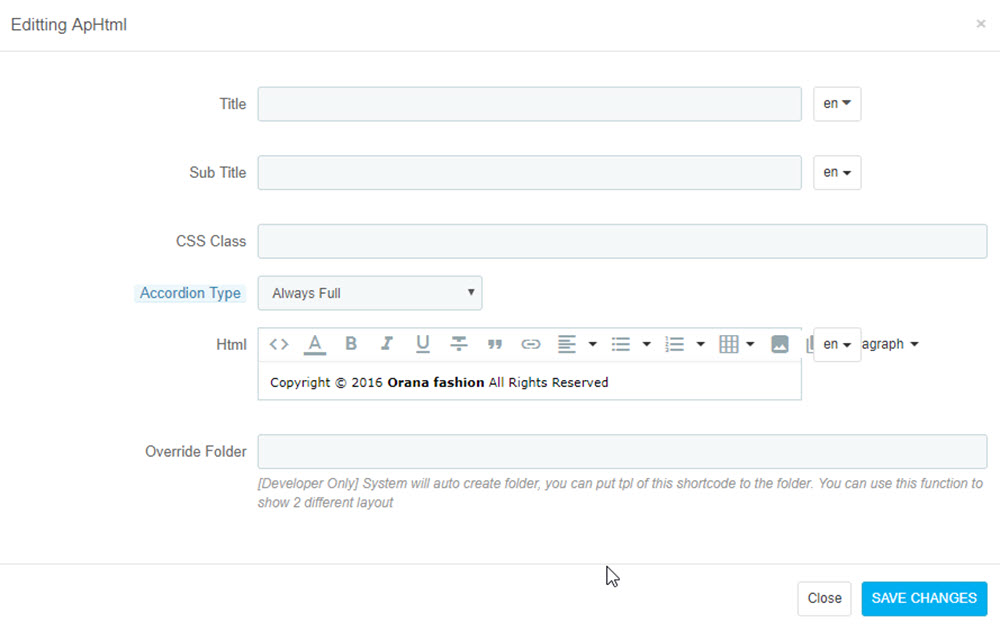Expand the alignment options arrow
1000x631 pixels.
click(x=592, y=345)
